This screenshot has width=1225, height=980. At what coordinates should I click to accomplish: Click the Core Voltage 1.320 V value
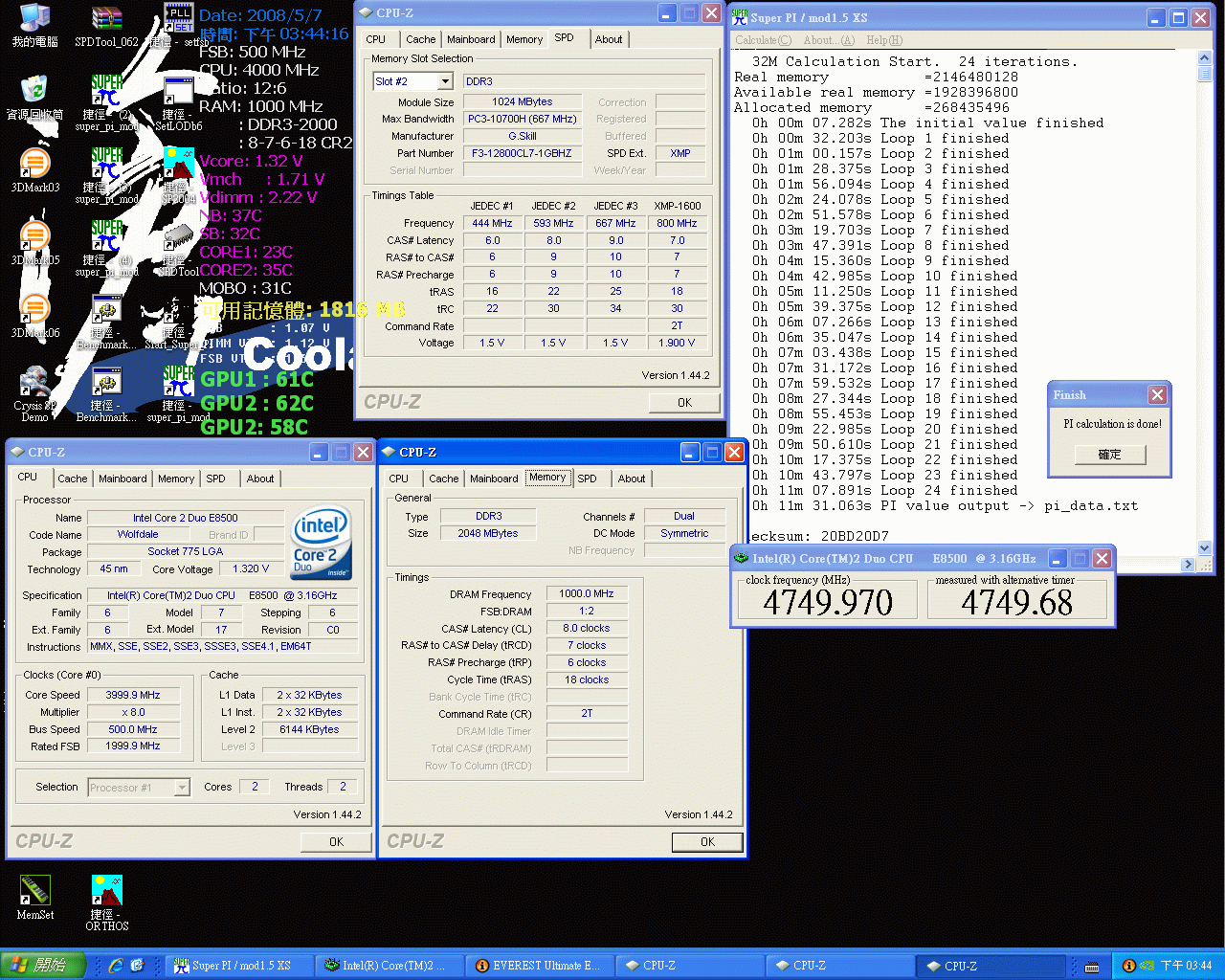251,568
